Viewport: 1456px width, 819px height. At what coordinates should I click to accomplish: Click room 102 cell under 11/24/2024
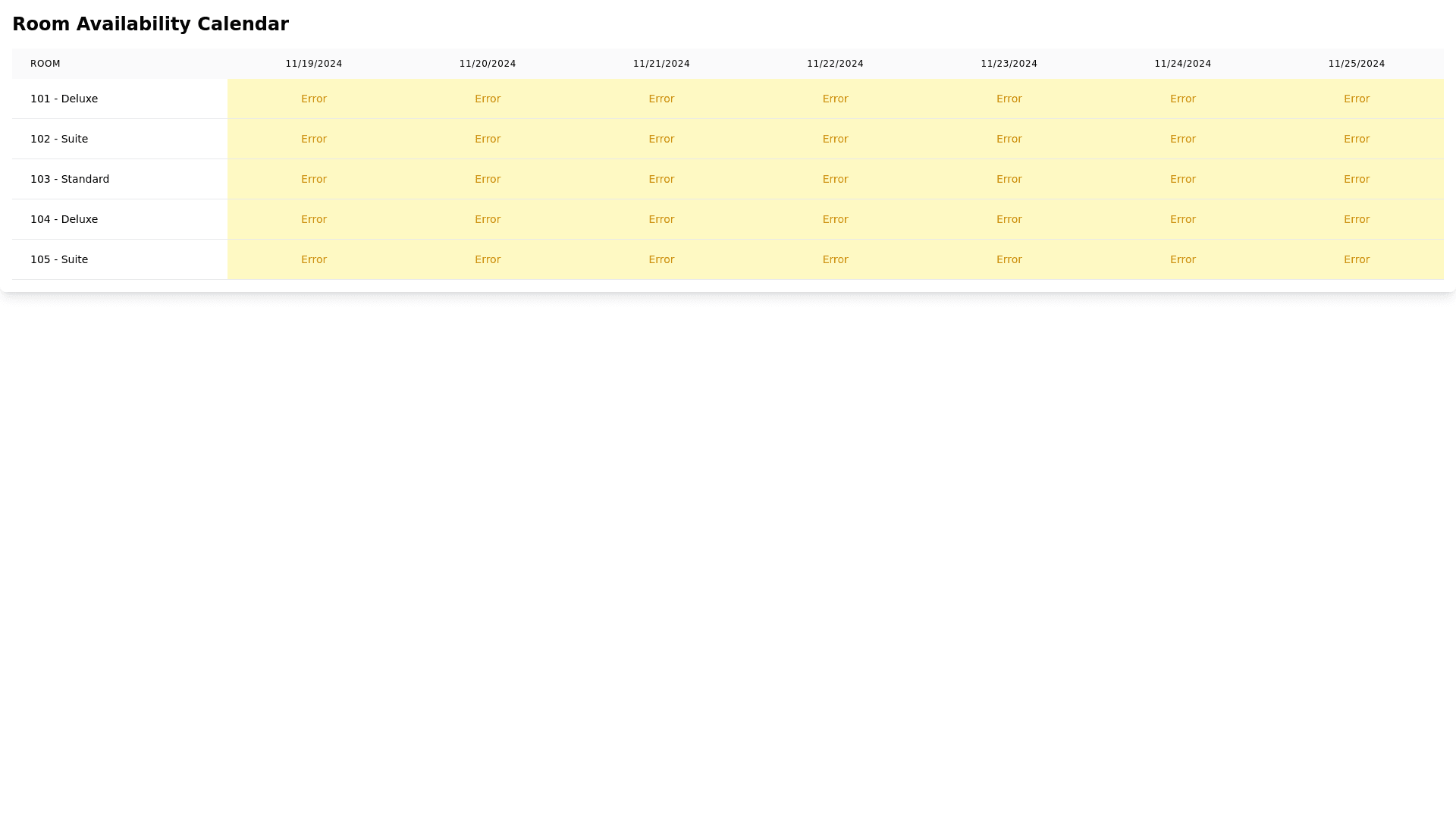click(x=1182, y=139)
